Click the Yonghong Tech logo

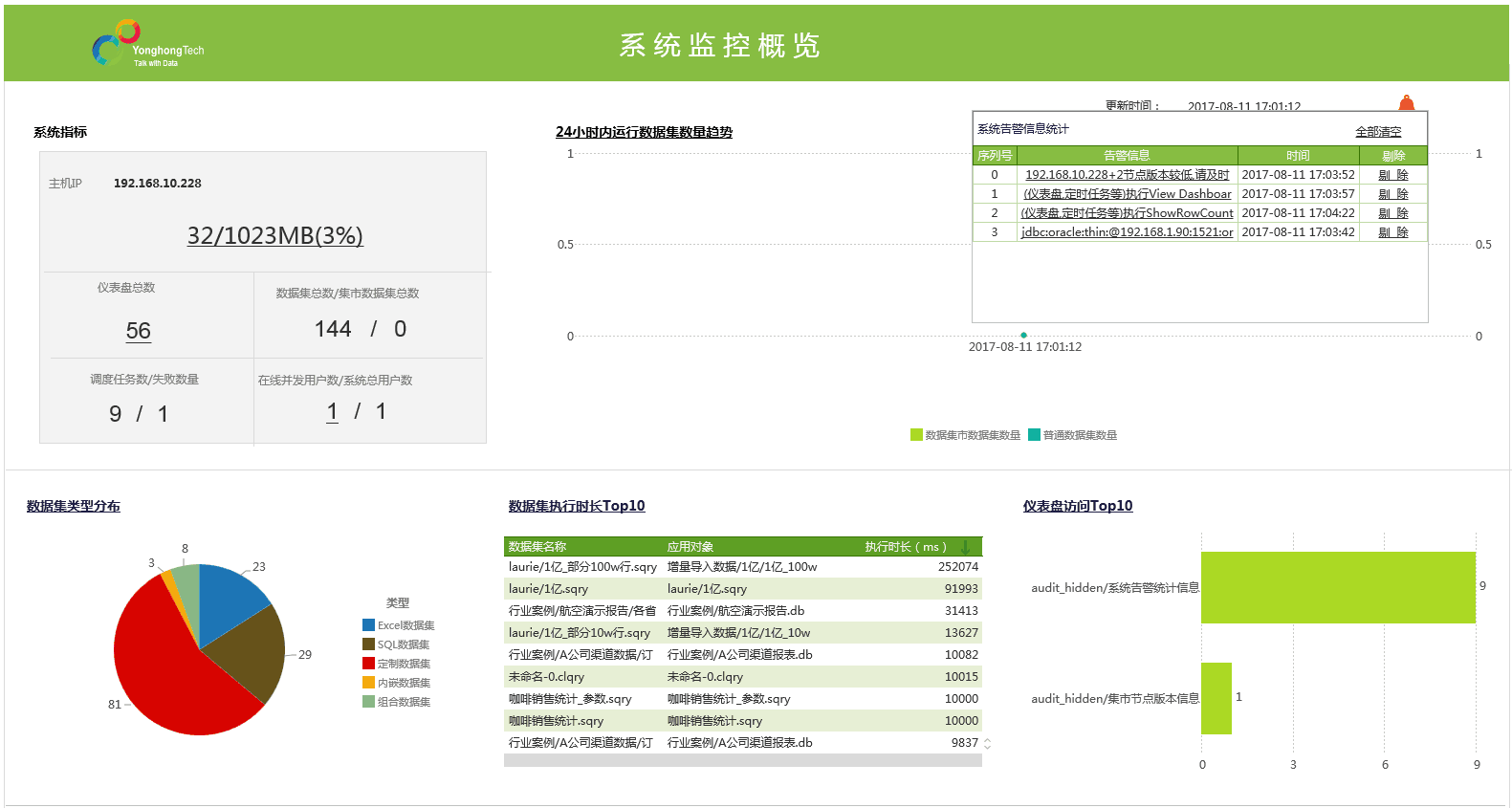coord(147,45)
